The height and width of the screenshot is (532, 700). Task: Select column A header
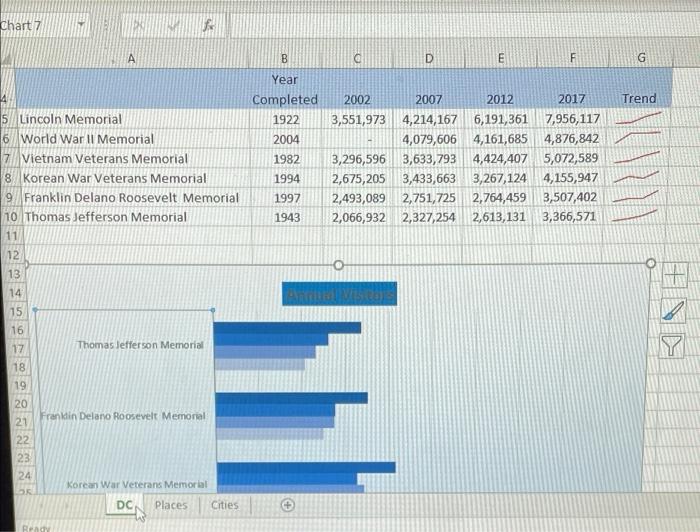click(131, 59)
